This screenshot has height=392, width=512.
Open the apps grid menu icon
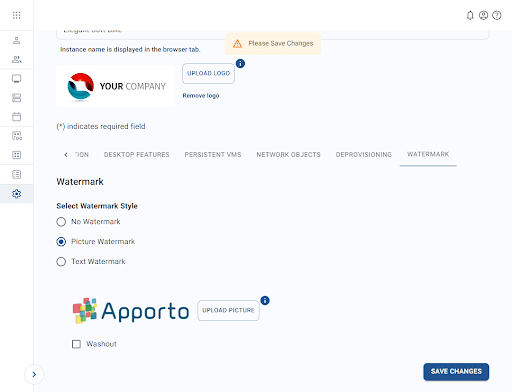pos(16,15)
